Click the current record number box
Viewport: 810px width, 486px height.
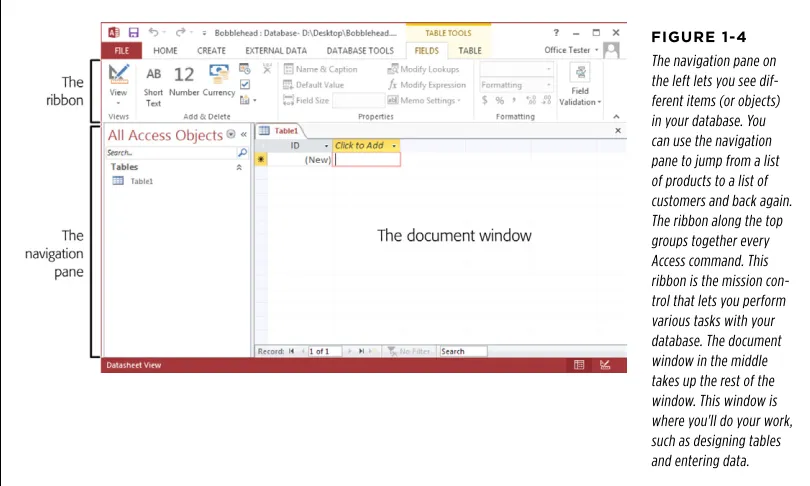click(324, 351)
